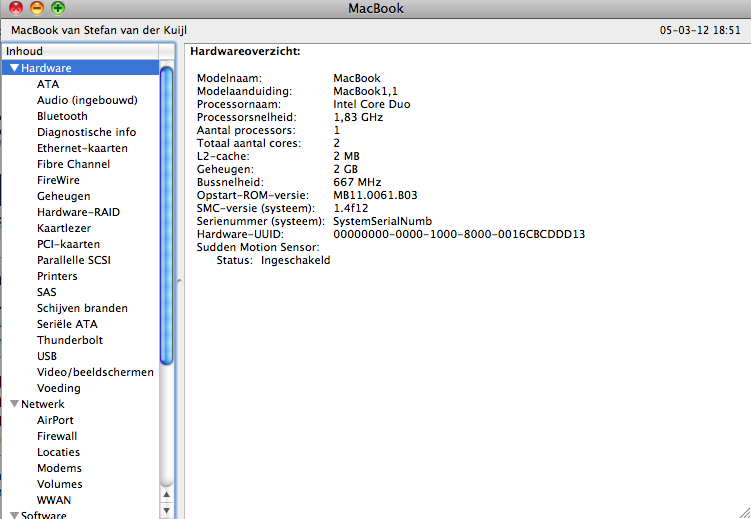Image resolution: width=751 pixels, height=519 pixels.
Task: Click the sidebar vertical scrollbar thumb
Action: (166, 215)
